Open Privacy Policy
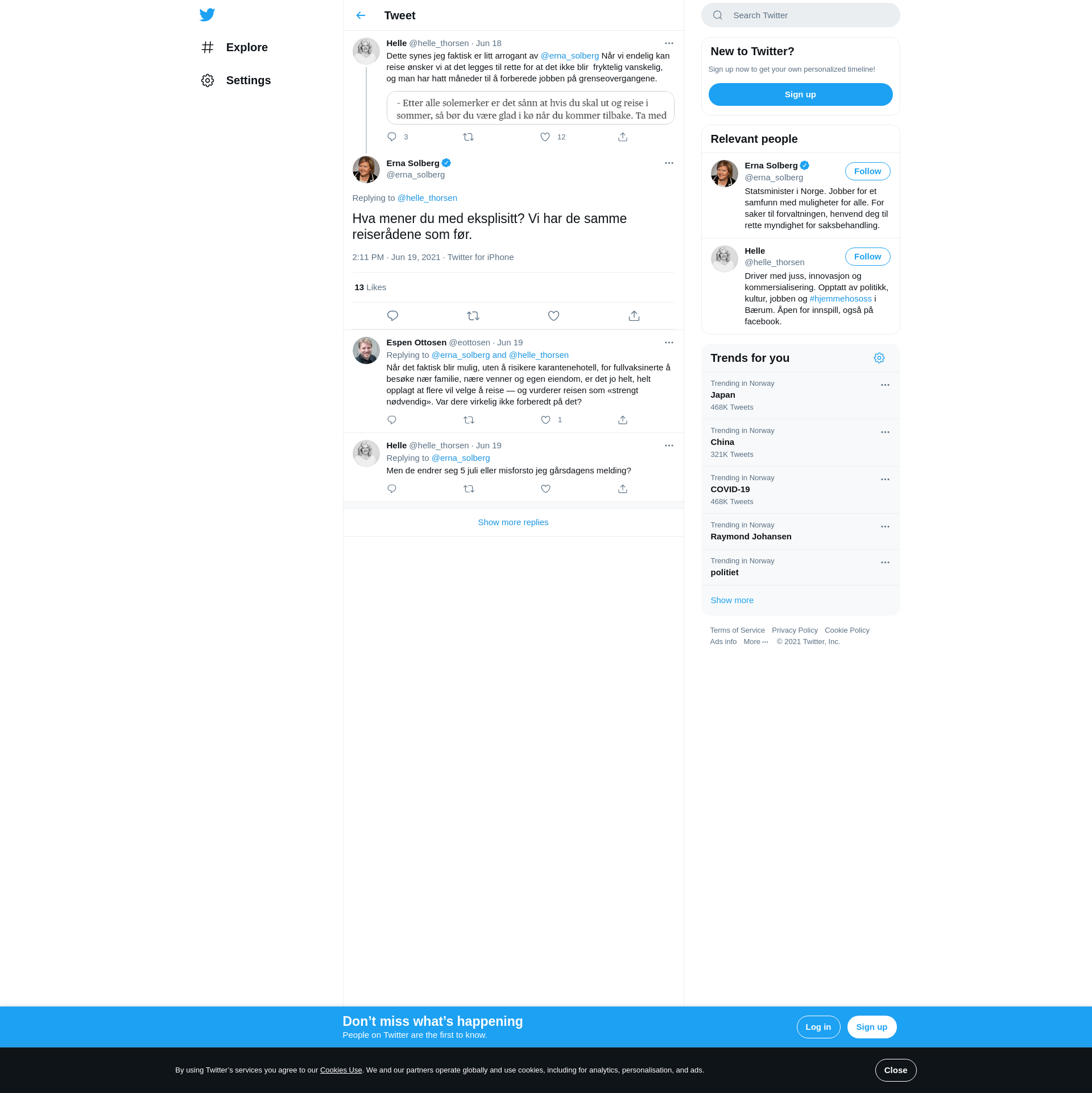This screenshot has height=1093, width=1092. coord(795,630)
